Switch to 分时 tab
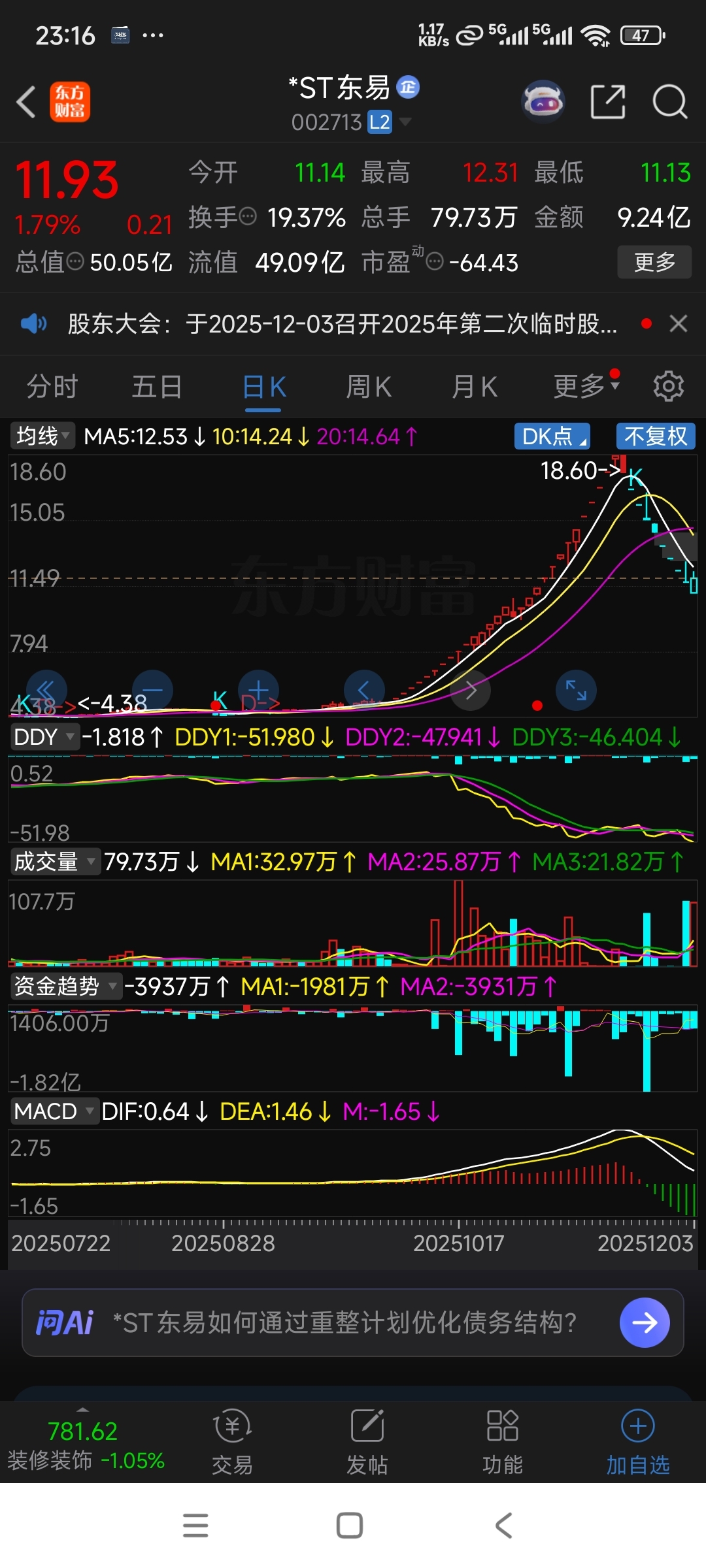Viewport: 706px width, 1568px height. 52,387
